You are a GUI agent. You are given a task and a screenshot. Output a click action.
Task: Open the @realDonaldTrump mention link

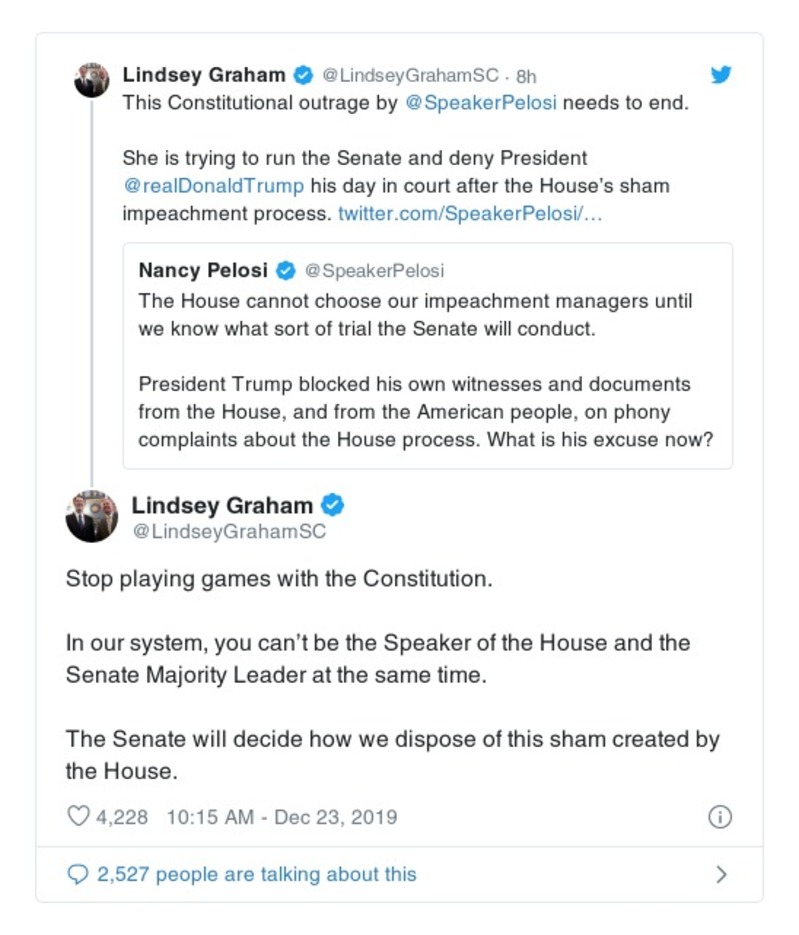pos(213,186)
